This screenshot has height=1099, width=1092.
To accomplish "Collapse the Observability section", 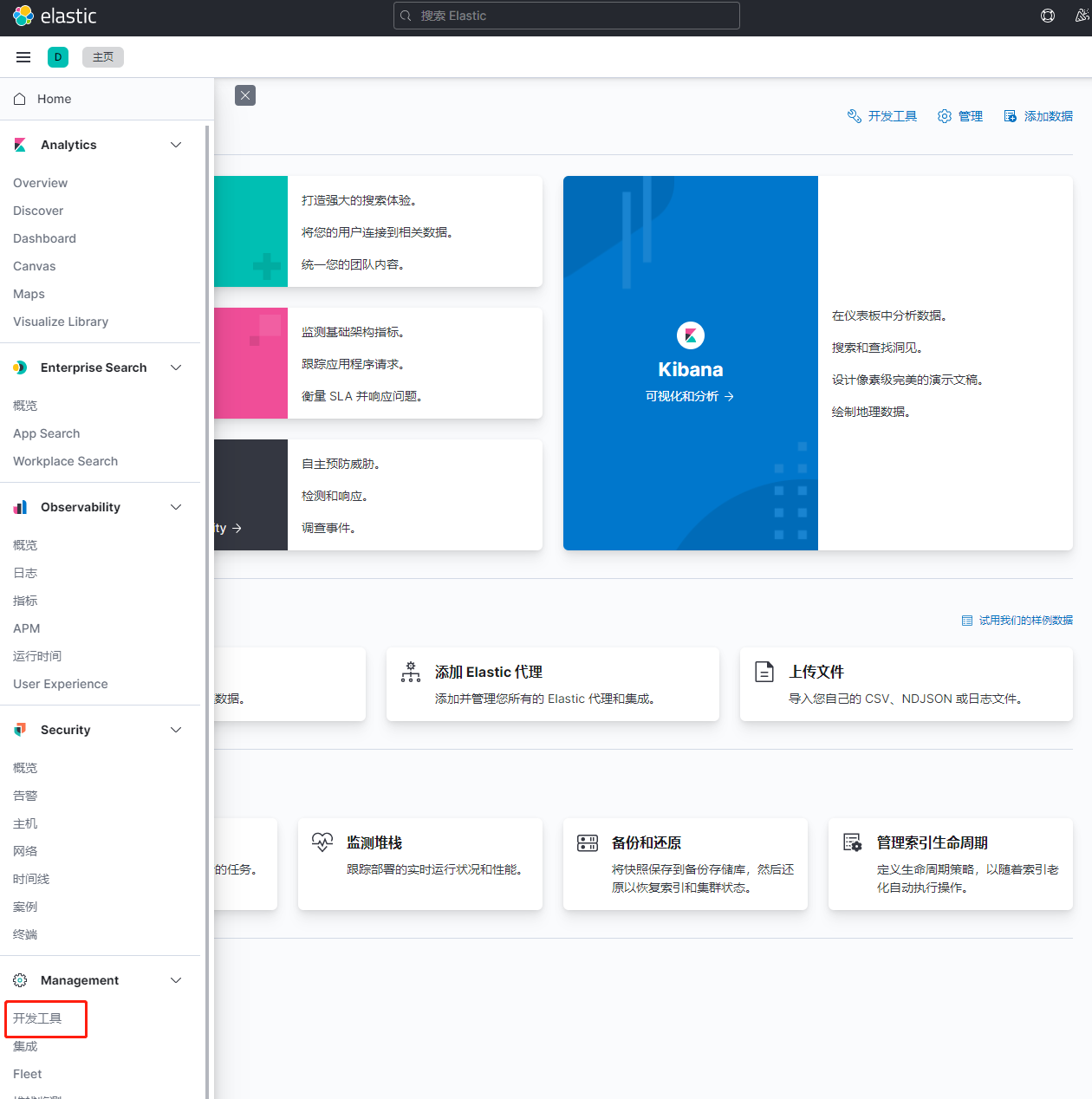I will (176, 507).
